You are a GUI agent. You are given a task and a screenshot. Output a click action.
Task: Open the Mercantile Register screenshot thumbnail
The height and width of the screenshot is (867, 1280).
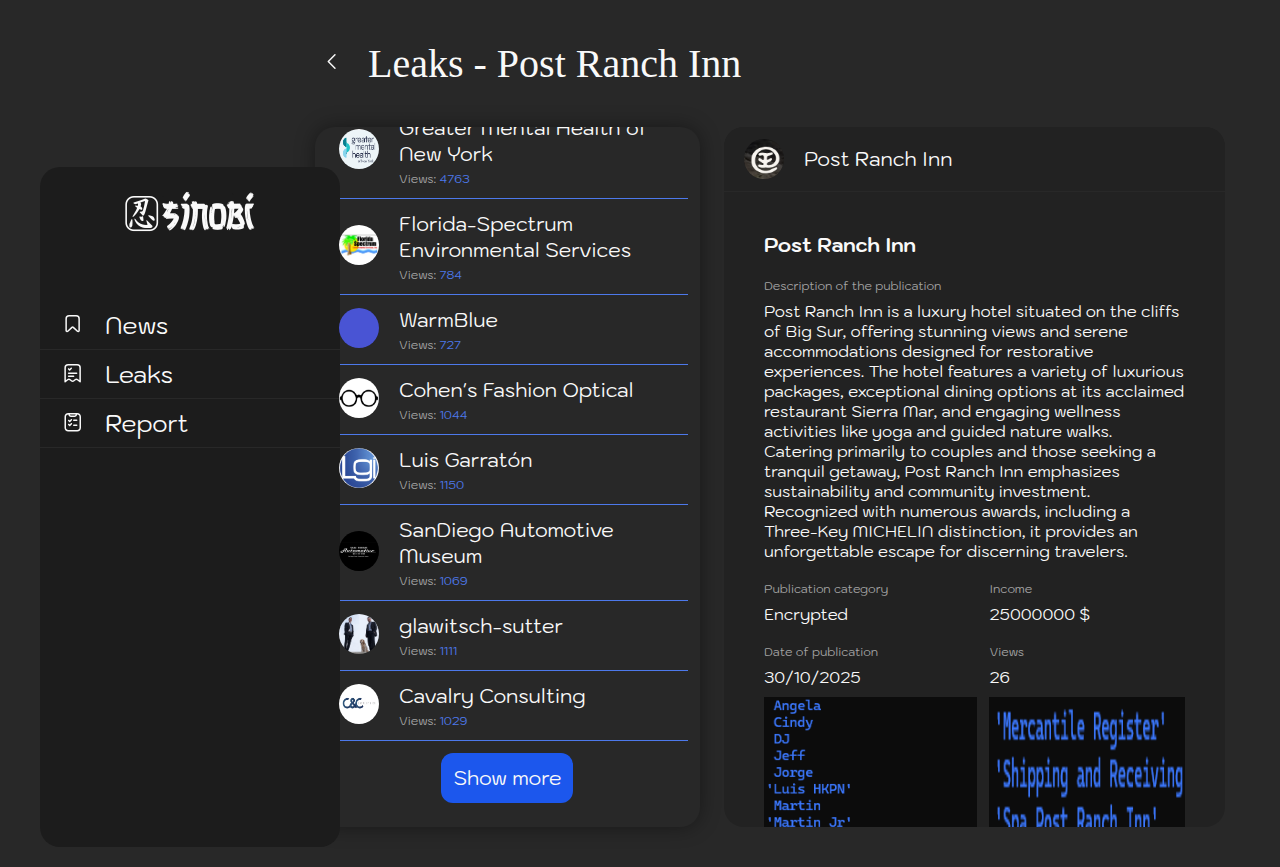(x=1087, y=762)
